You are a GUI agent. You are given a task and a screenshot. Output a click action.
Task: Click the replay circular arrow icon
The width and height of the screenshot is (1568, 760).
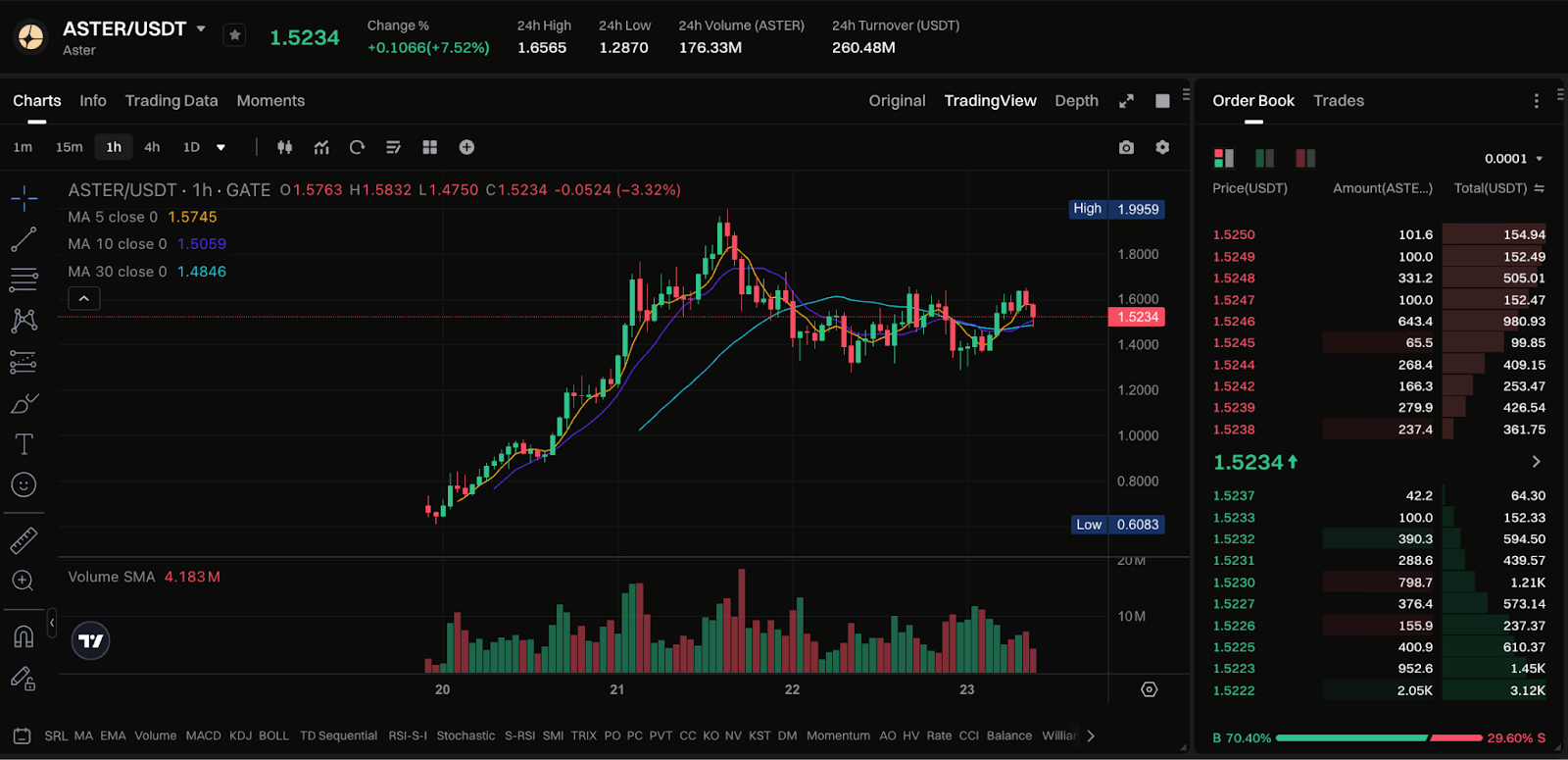pos(357,147)
